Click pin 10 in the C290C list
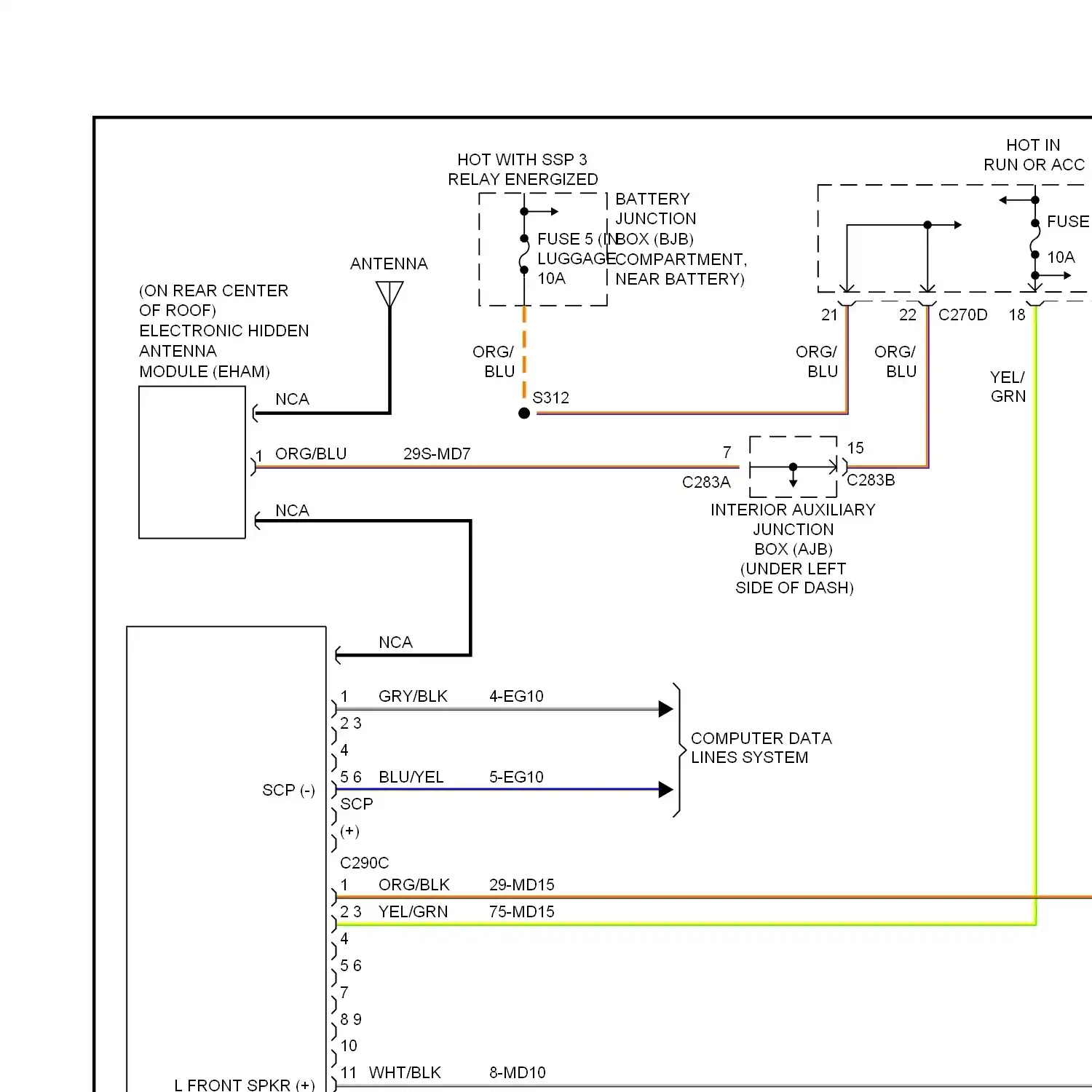 (349, 1045)
